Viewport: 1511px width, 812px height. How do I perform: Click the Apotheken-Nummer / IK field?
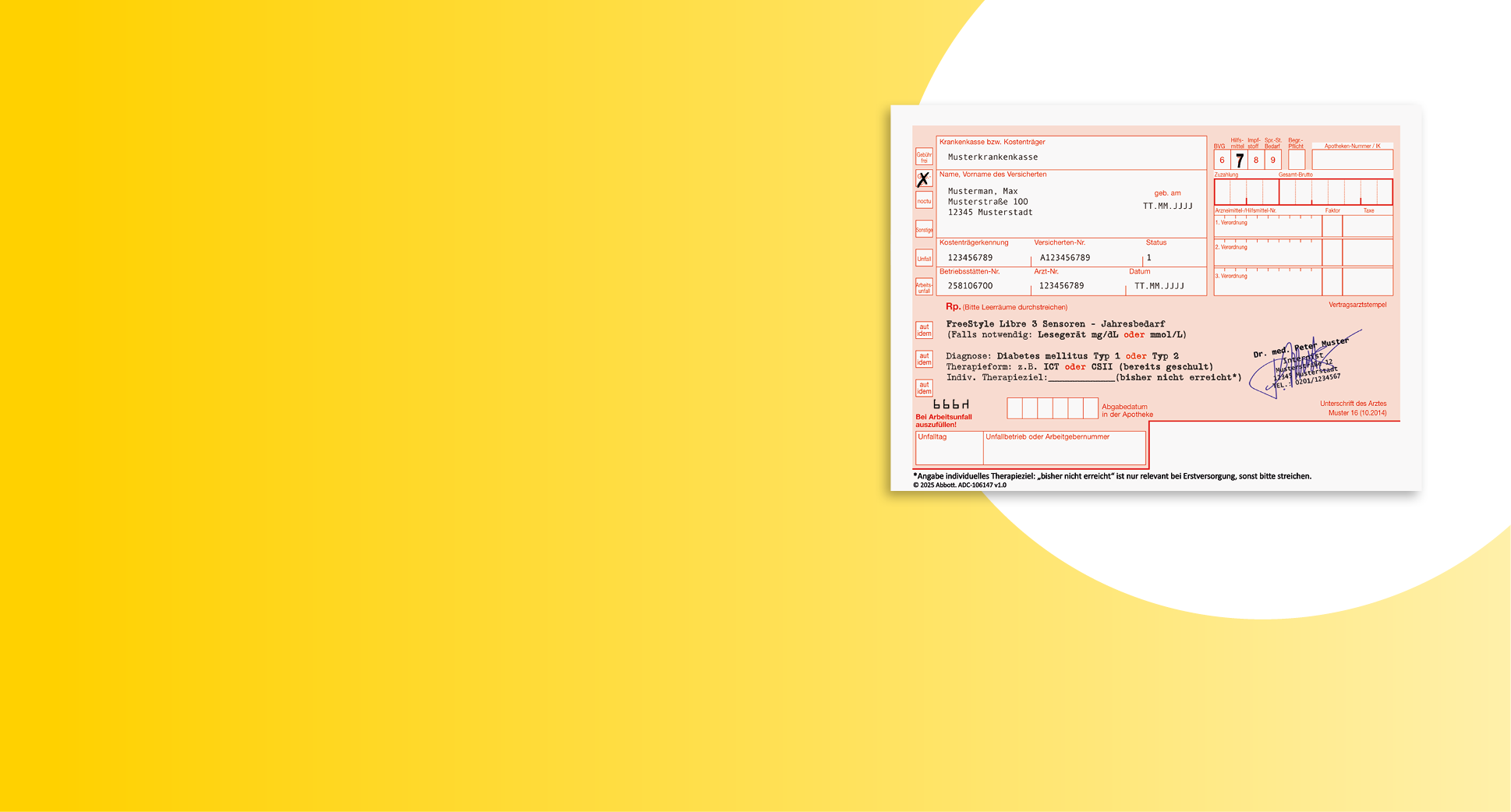coord(1353,160)
